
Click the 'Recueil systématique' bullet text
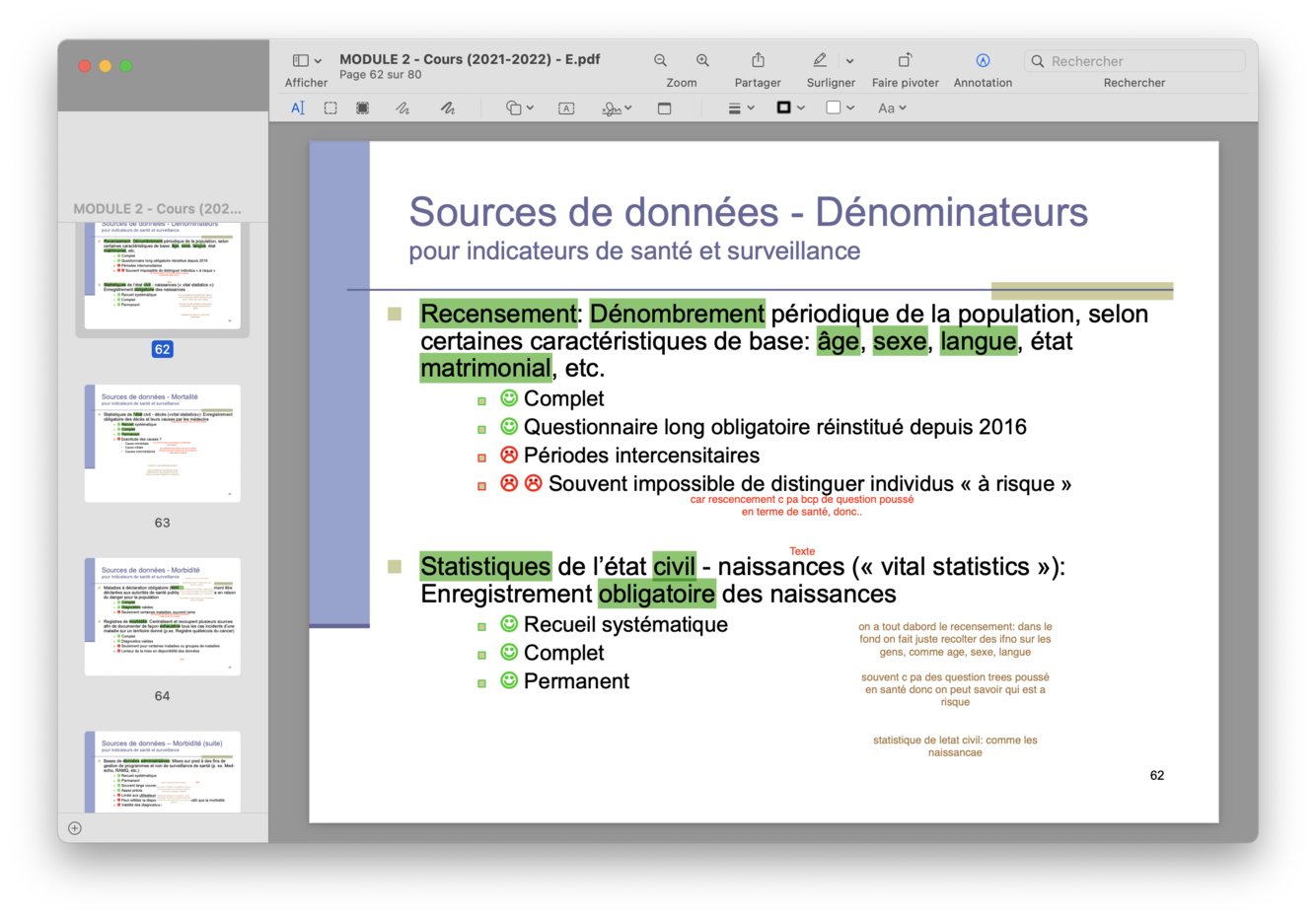point(625,624)
